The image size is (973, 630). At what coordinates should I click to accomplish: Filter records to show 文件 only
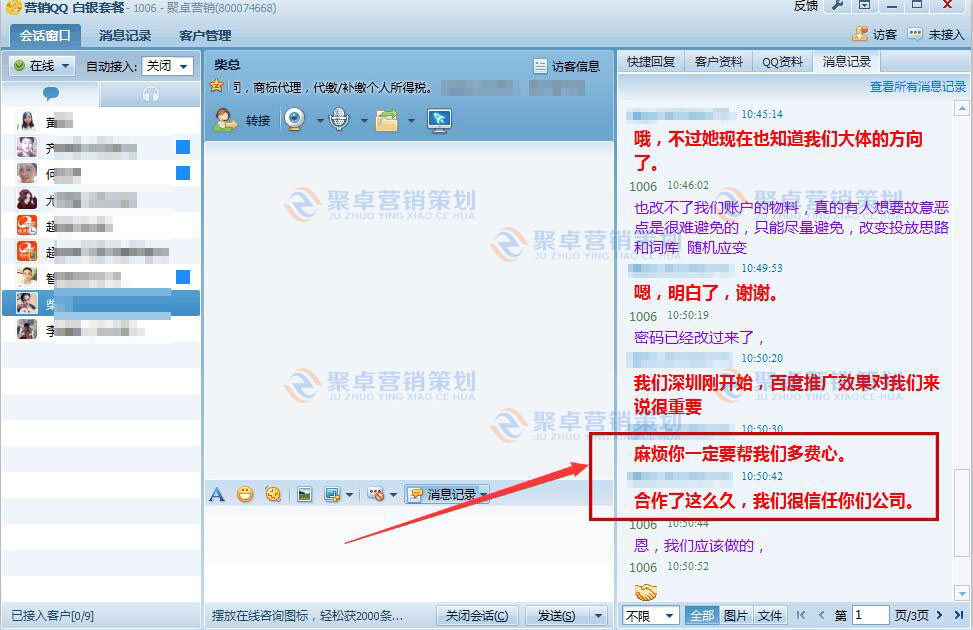(x=769, y=615)
